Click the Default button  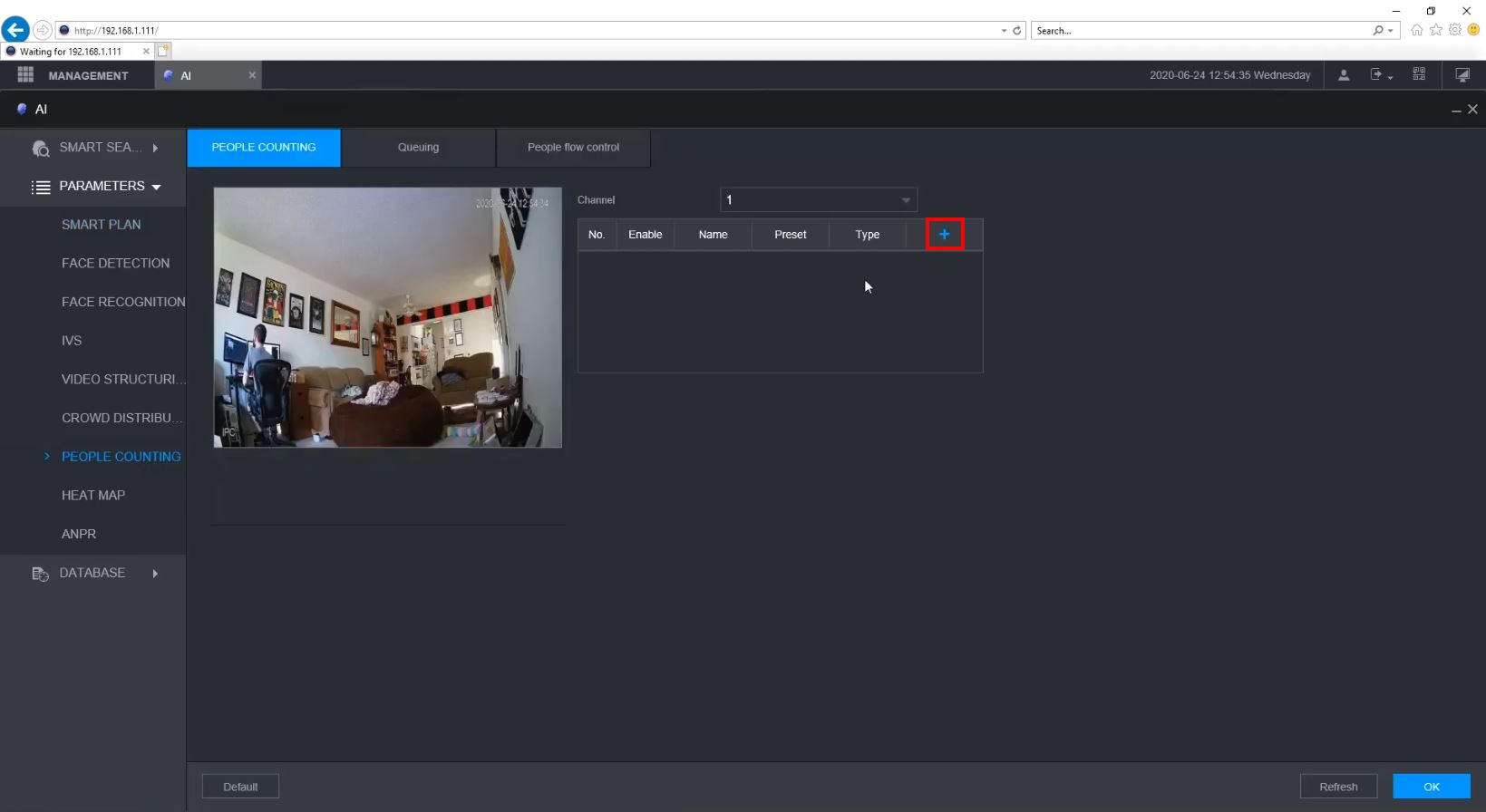click(240, 787)
